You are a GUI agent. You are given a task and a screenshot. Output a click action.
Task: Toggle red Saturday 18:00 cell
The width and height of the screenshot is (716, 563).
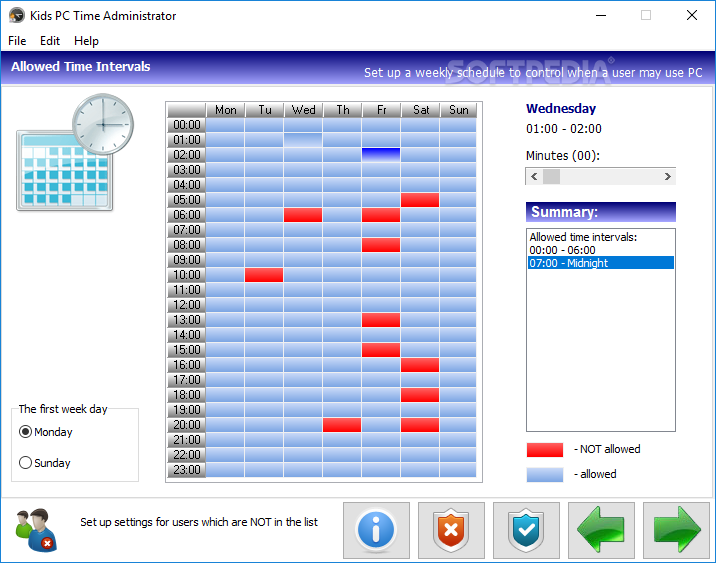420,395
